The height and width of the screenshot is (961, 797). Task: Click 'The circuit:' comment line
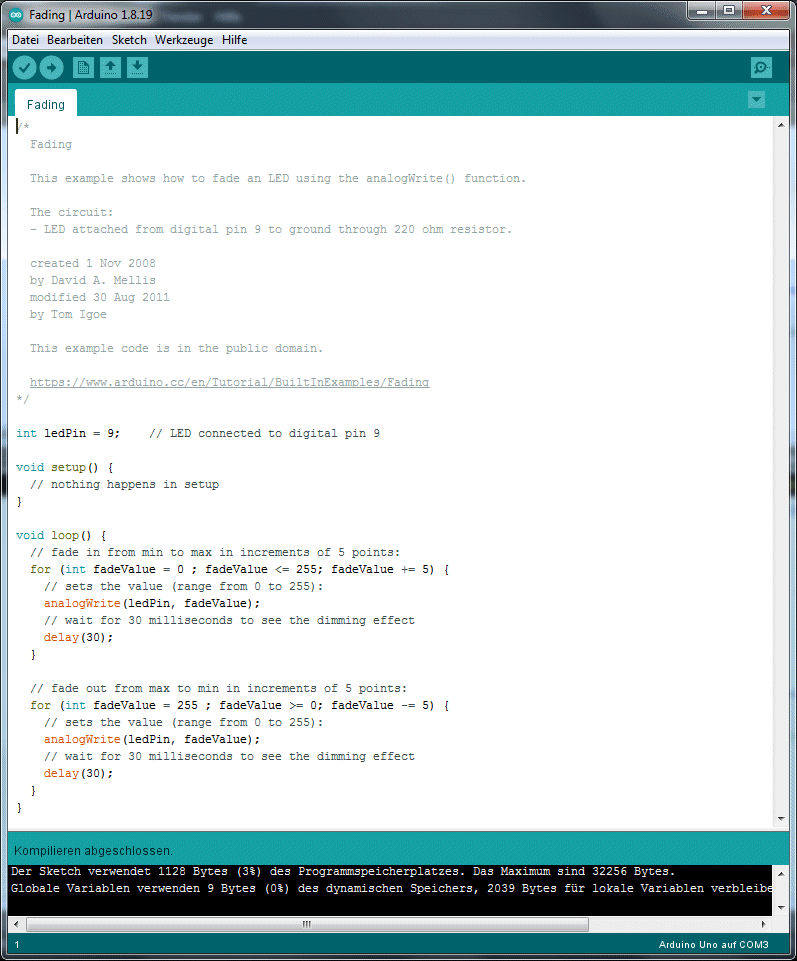[x=72, y=212]
